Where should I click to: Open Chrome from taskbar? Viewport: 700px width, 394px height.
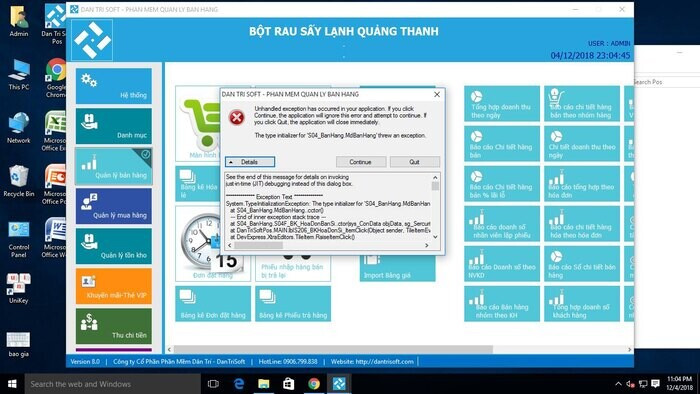pos(314,384)
